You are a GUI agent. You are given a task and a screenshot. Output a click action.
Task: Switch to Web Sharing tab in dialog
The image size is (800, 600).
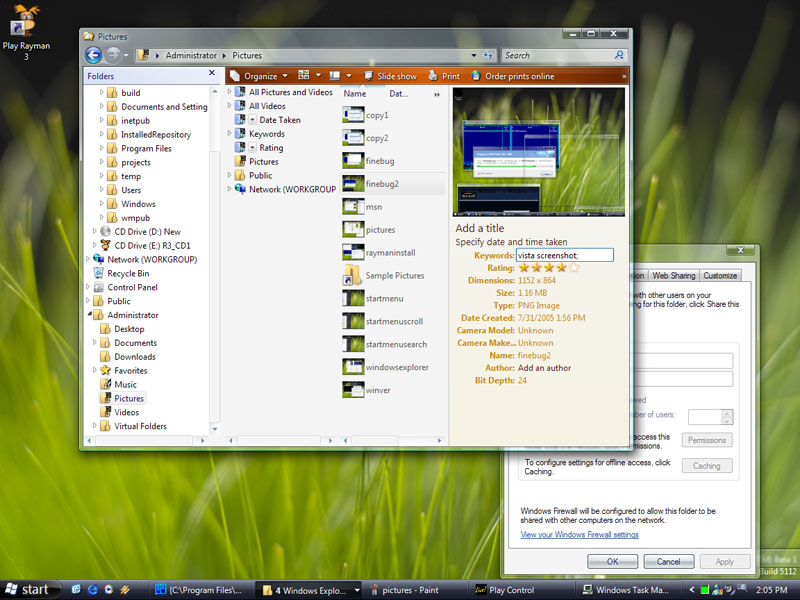[x=673, y=276]
